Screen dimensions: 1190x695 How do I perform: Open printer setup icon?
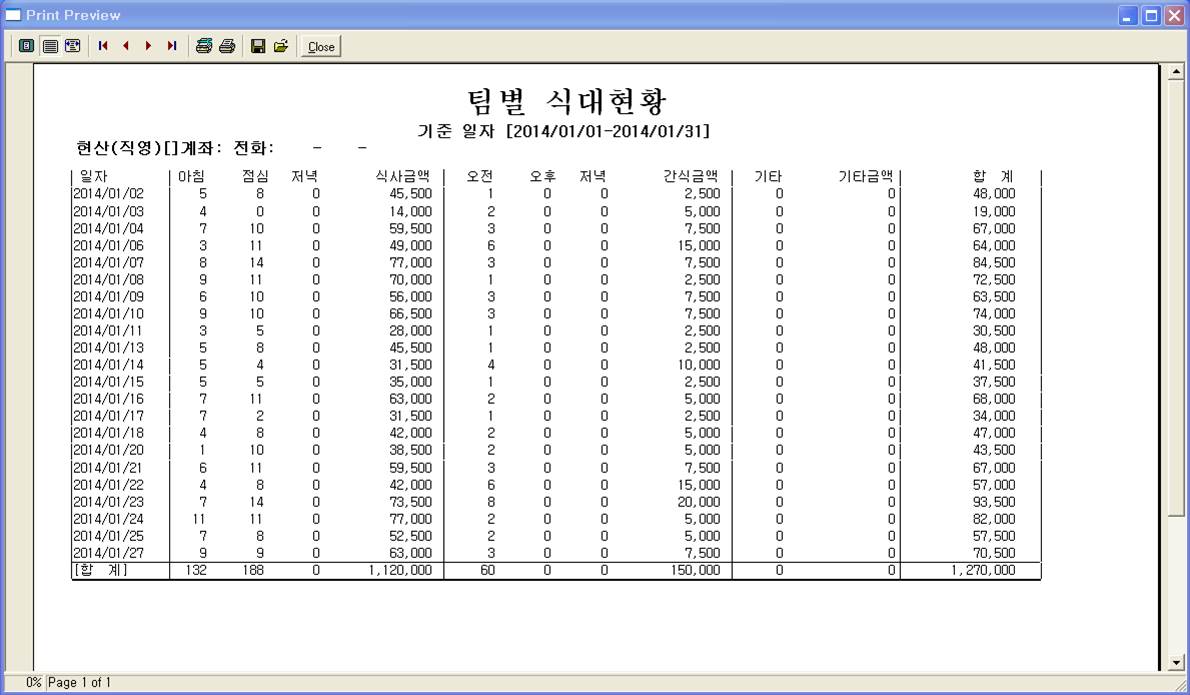[x=203, y=46]
